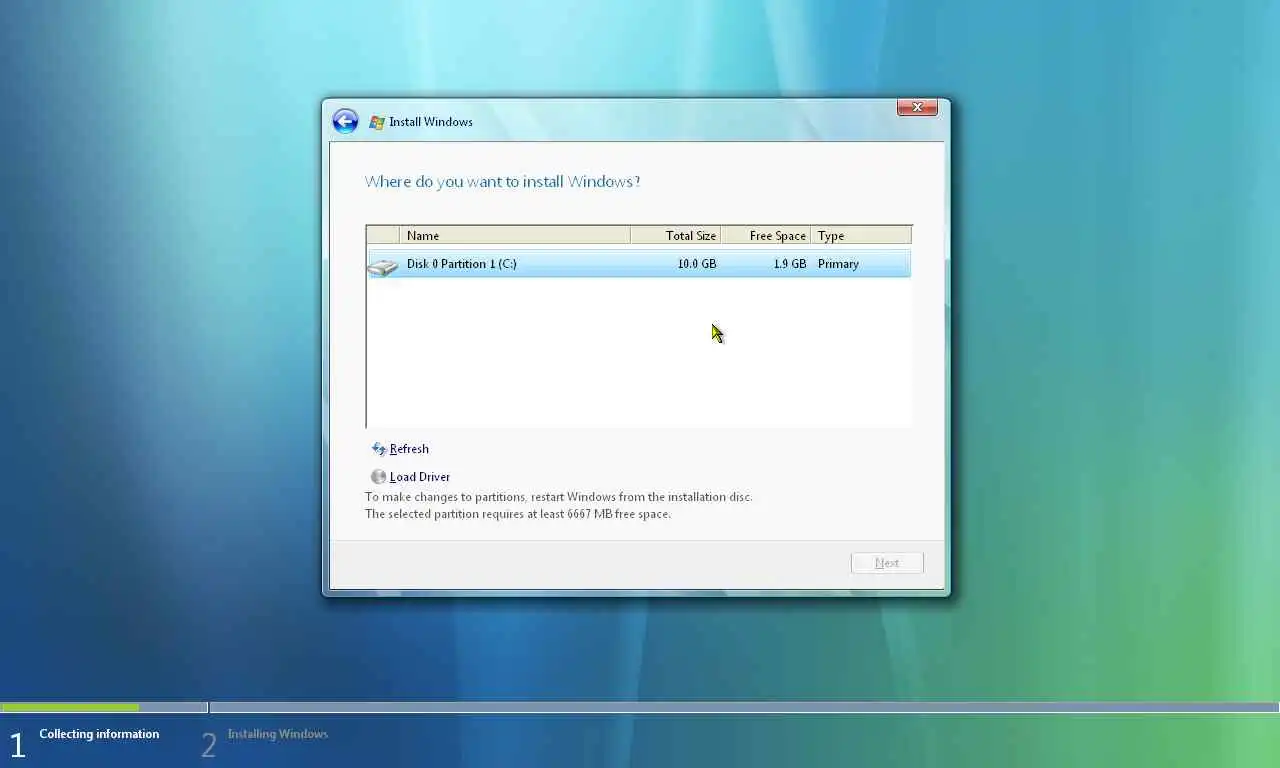Select the Disk 0 Partition 1 (C:) row
1280x768 pixels.
(638, 264)
